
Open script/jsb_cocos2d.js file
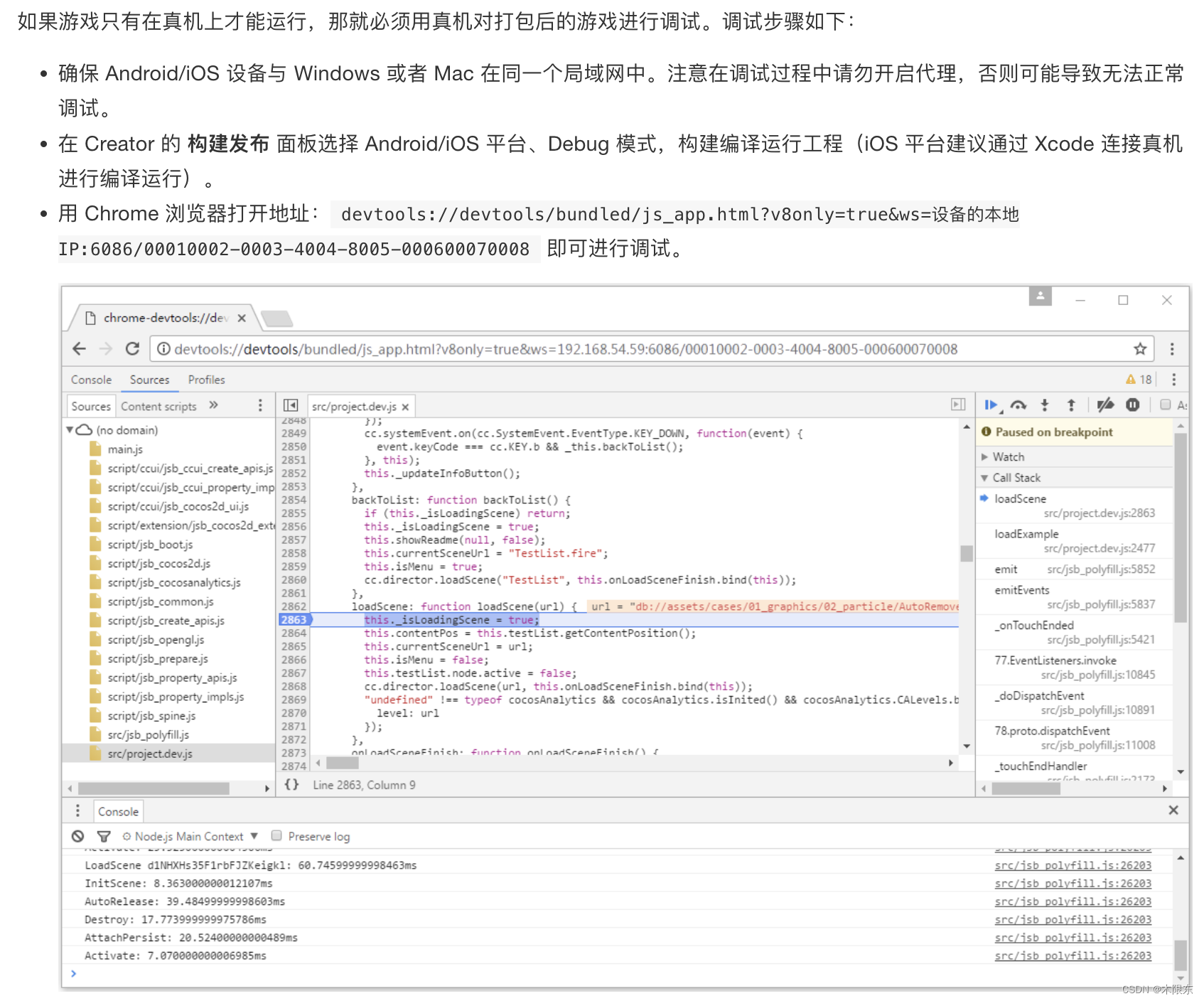pyautogui.click(x=159, y=564)
